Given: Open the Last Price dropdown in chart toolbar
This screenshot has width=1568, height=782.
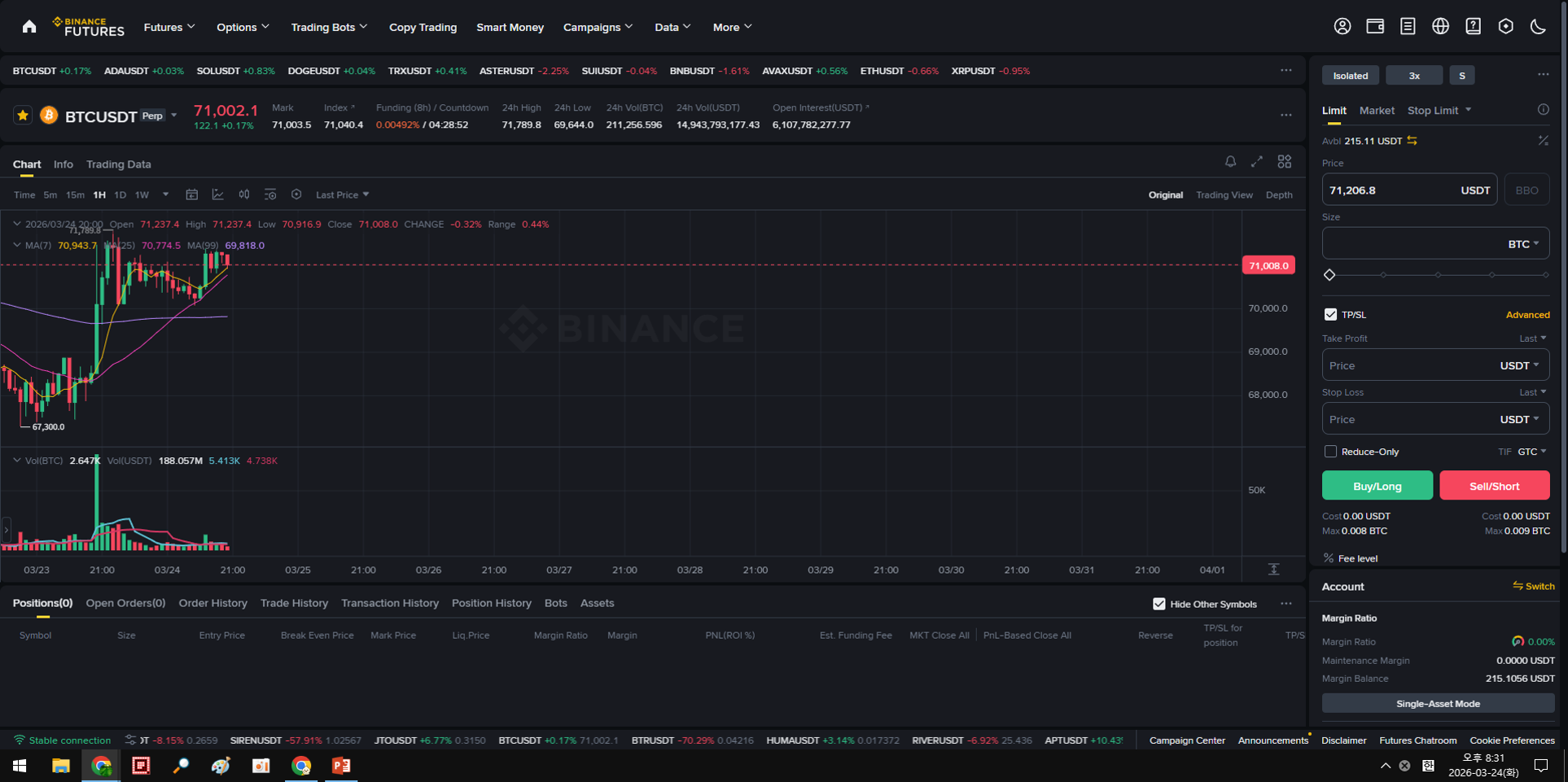Looking at the screenshot, I should [342, 194].
